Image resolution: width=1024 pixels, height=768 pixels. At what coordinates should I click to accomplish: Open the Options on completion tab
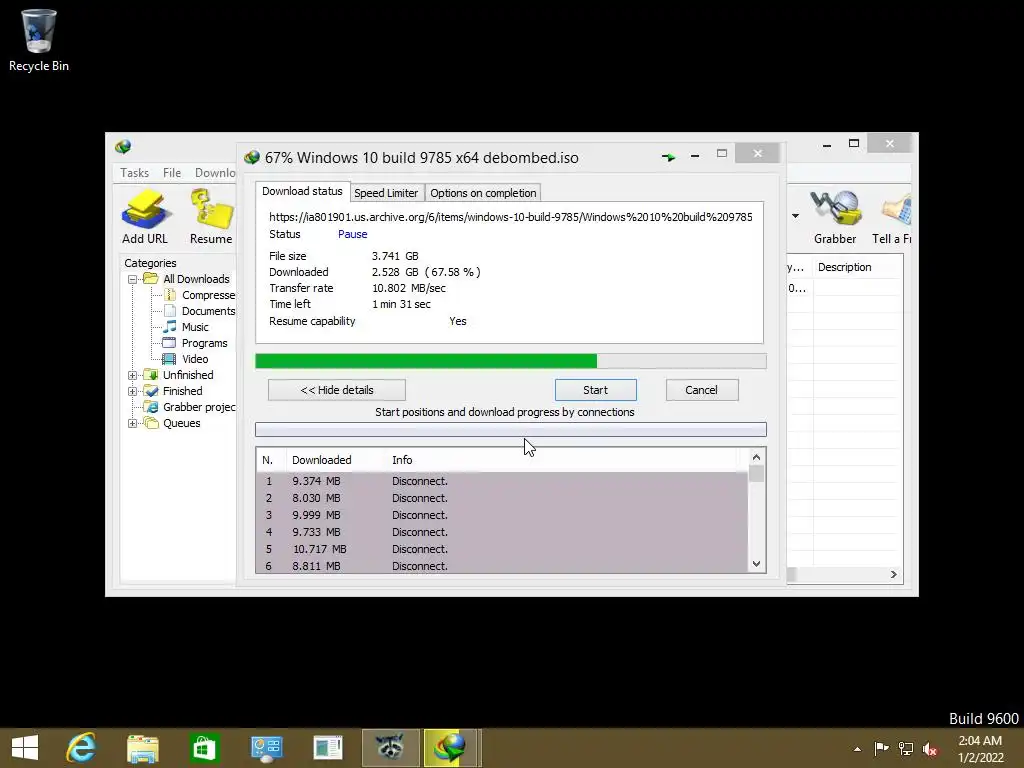[x=483, y=193]
